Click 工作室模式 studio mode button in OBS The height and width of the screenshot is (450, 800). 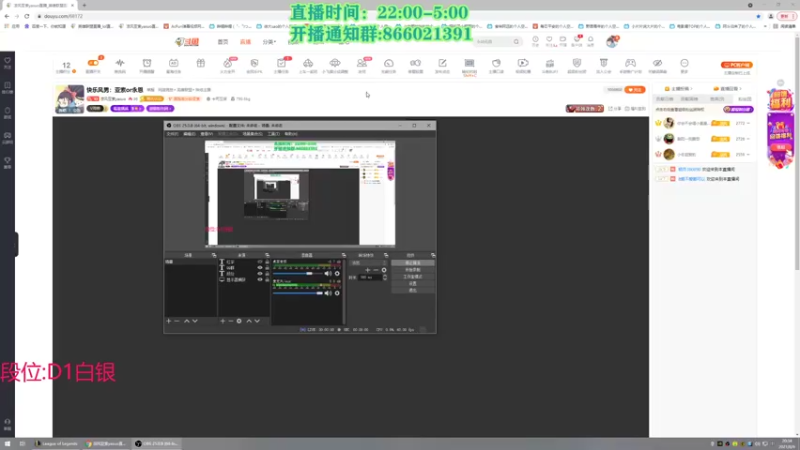413,277
